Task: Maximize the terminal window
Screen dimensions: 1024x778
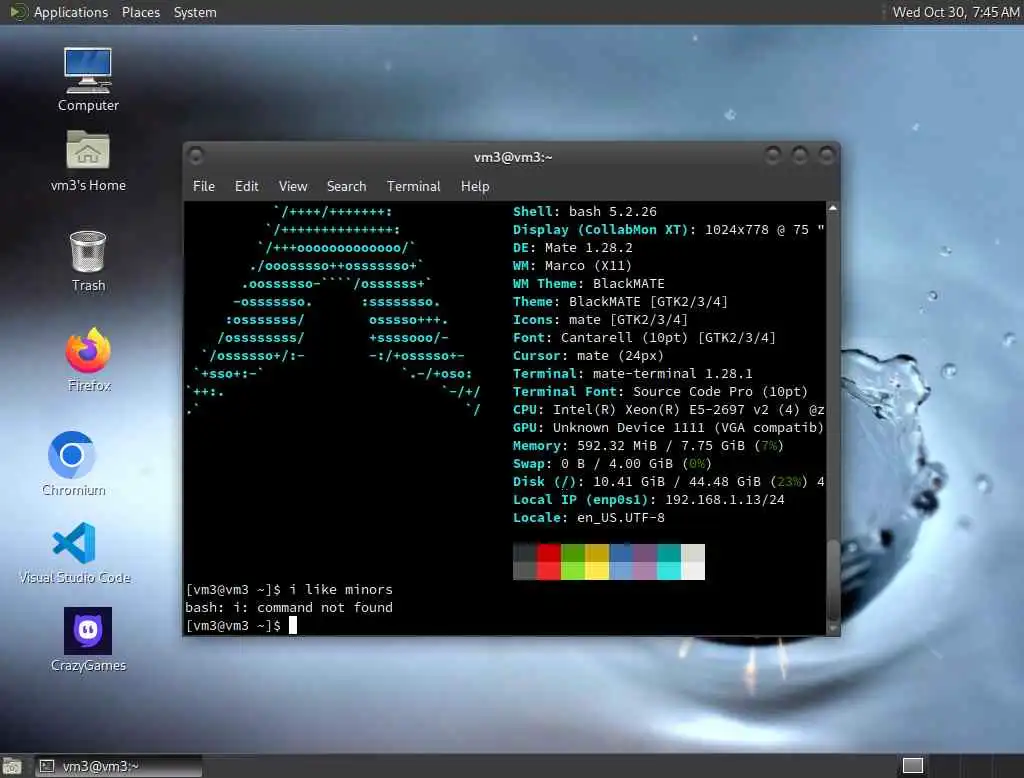Action: [x=799, y=155]
